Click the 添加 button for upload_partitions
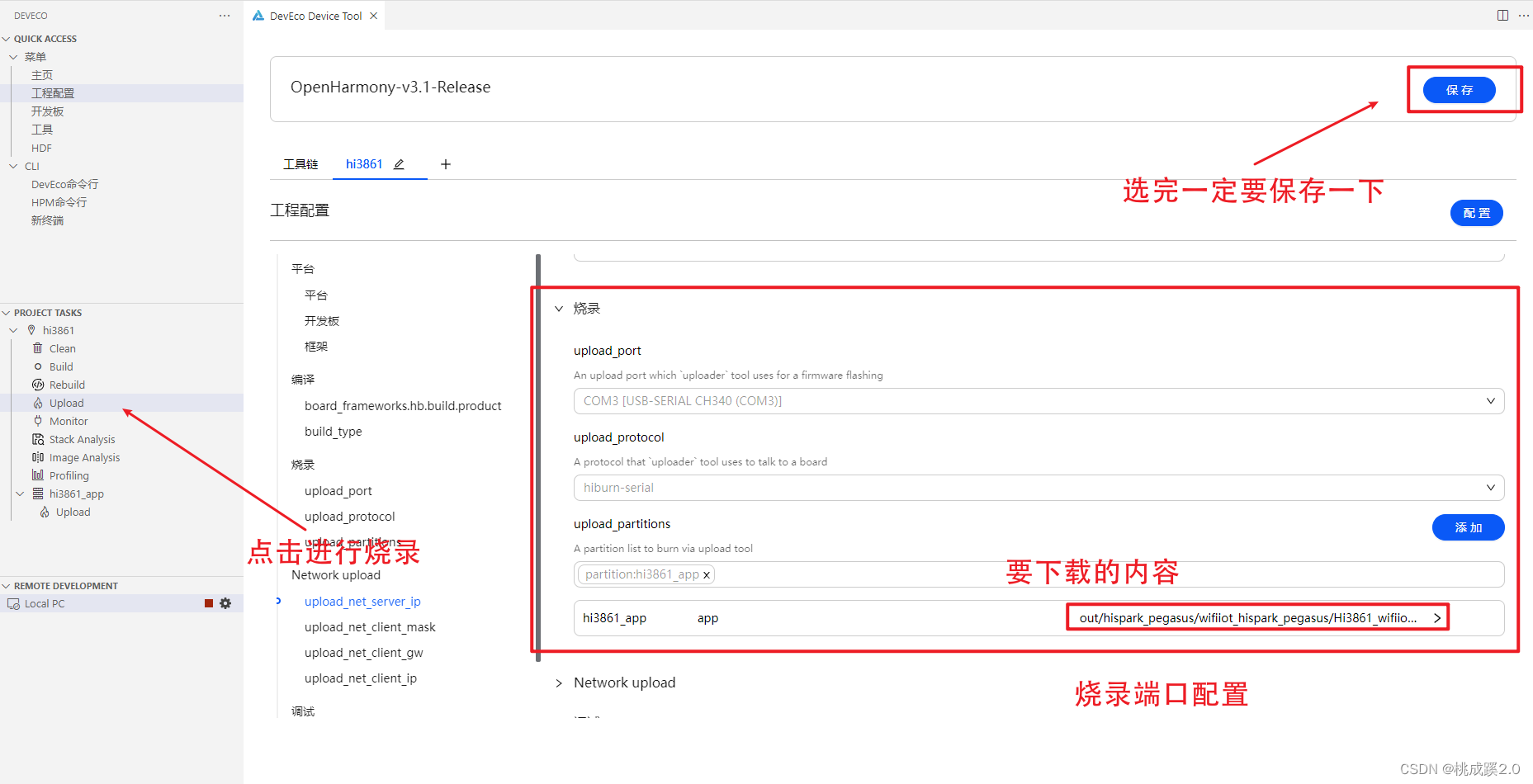Image resolution: width=1533 pixels, height=784 pixels. 1468,527
